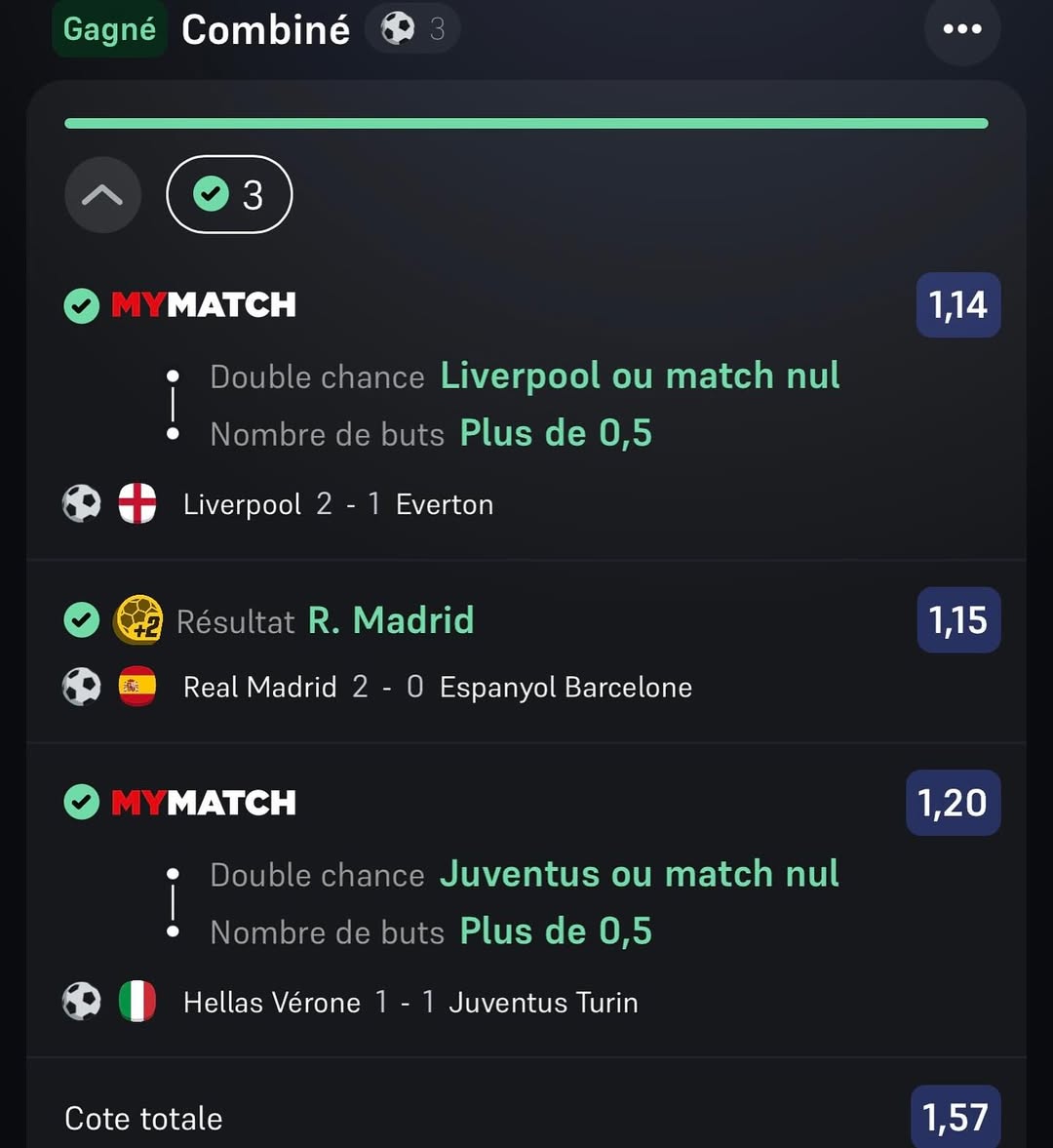
Task: Tap the Spain flag icon
Action: click(x=137, y=687)
